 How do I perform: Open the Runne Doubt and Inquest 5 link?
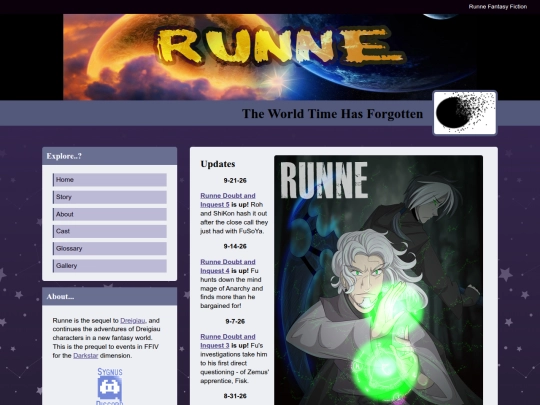pyautogui.click(x=228, y=200)
